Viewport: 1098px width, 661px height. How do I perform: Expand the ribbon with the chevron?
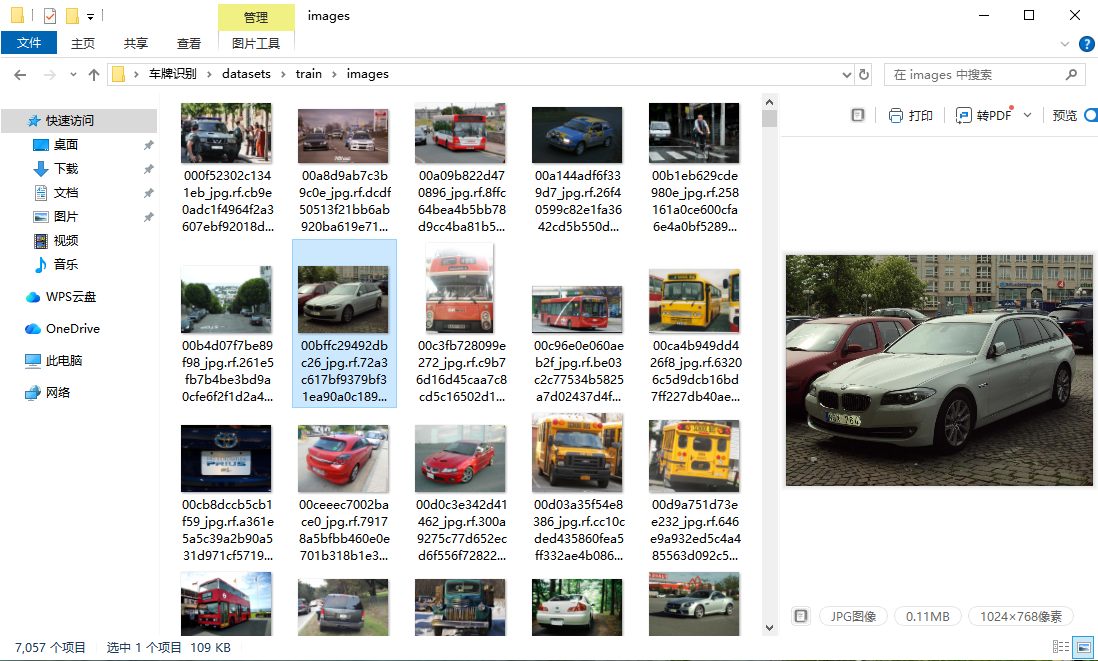1064,43
